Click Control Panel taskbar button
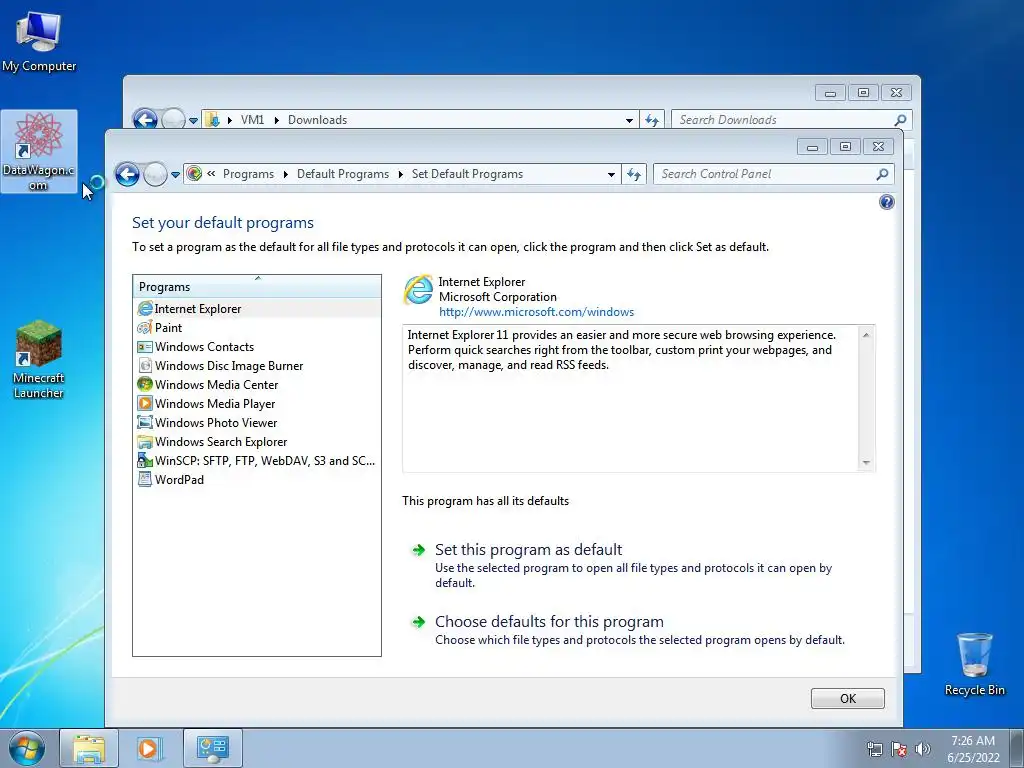The width and height of the screenshot is (1024, 768). pos(212,748)
